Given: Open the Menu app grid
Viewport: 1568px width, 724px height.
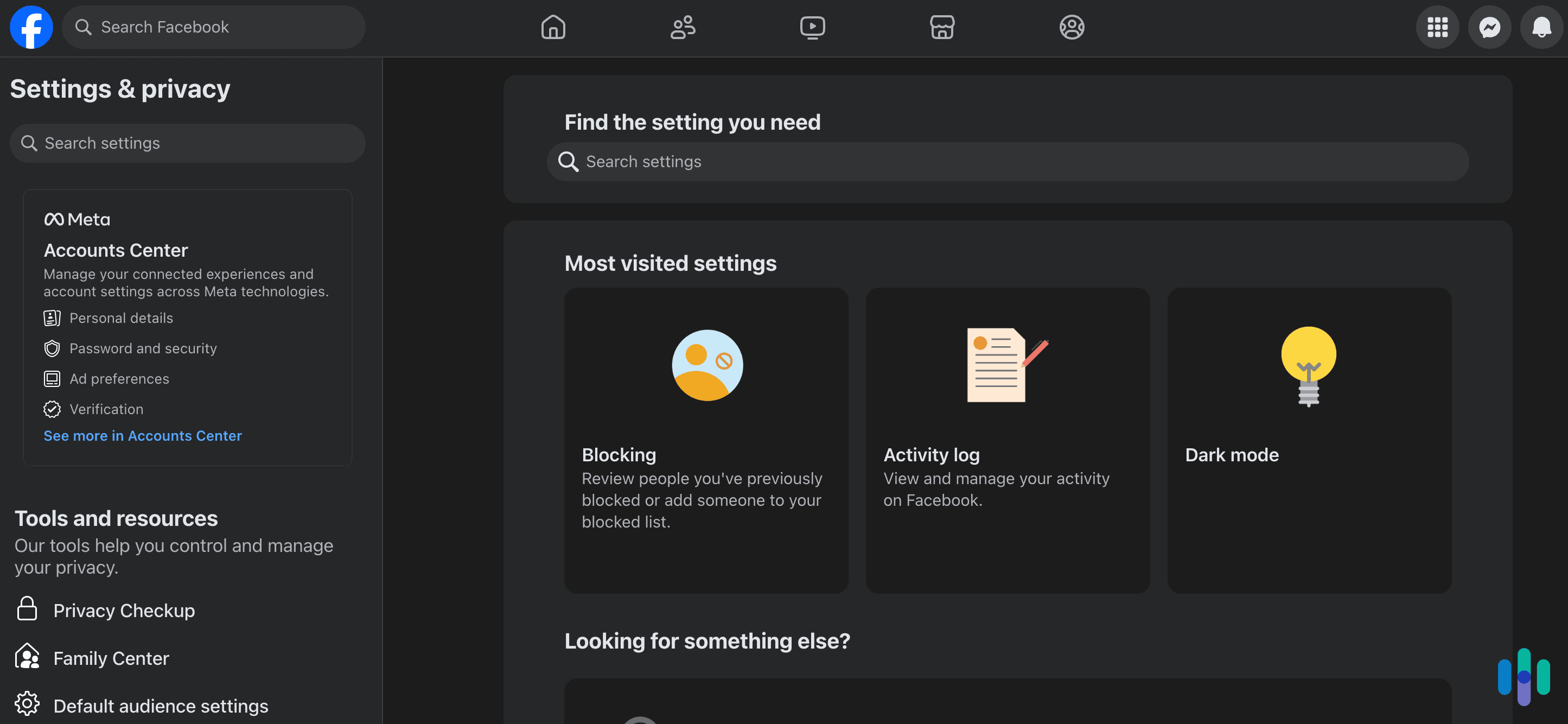Looking at the screenshot, I should 1438,27.
